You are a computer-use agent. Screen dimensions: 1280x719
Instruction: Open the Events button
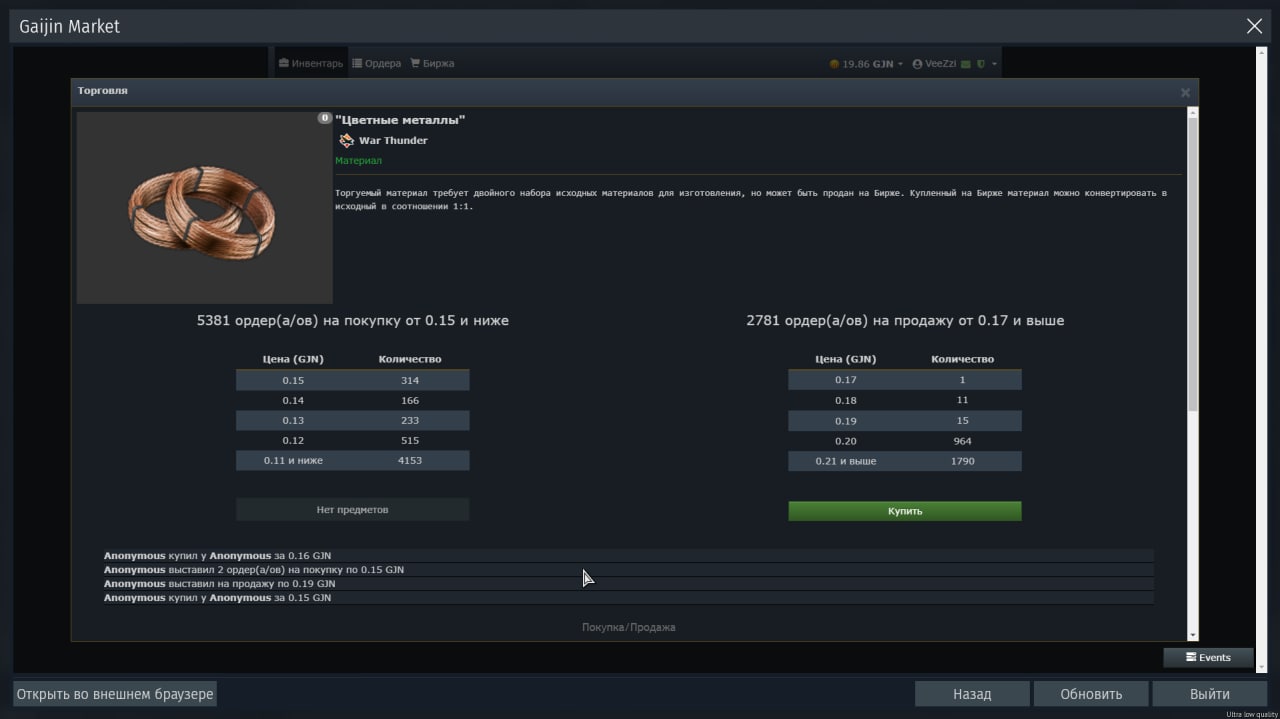click(x=1208, y=657)
